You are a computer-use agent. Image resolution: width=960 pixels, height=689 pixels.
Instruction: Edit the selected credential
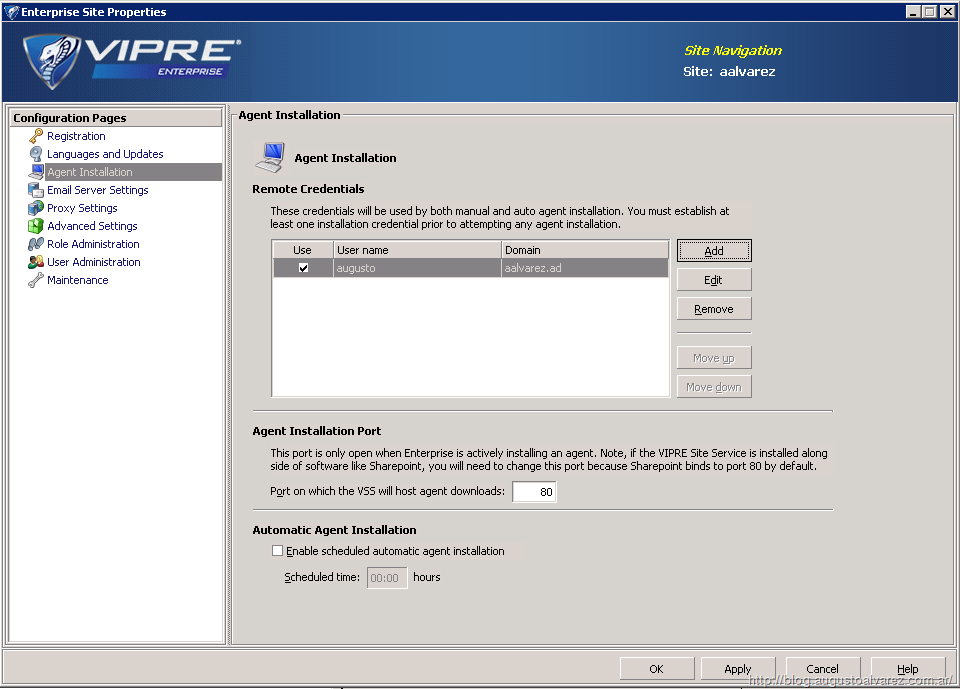click(713, 280)
